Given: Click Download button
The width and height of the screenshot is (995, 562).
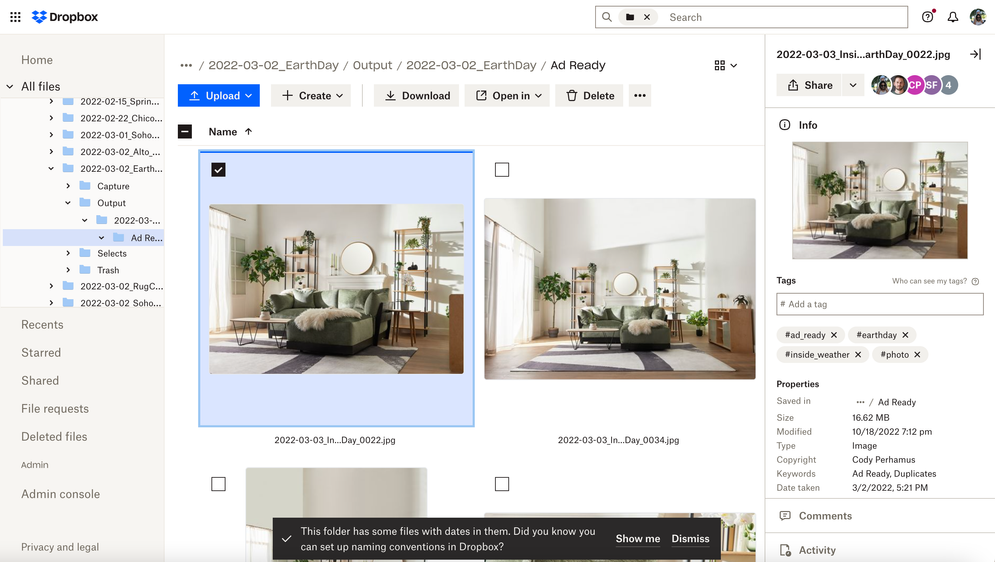Looking at the screenshot, I should [416, 96].
